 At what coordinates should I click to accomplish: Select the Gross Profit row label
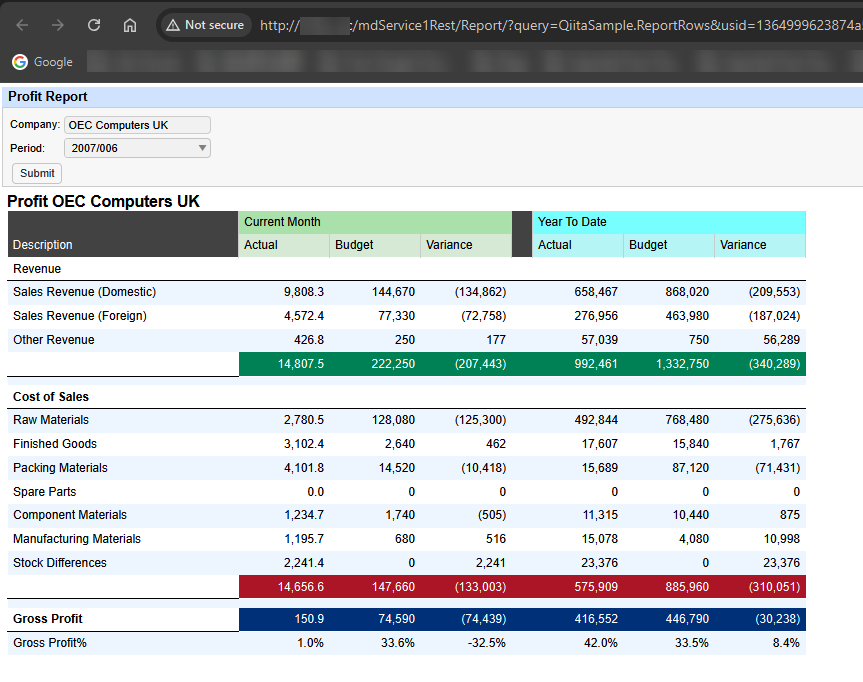click(47, 619)
